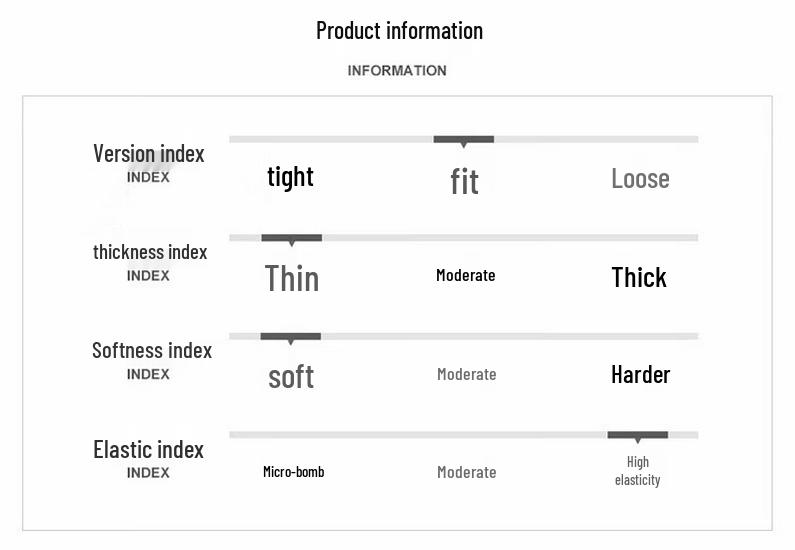Screen dimensions: 795x550
Task: Select the 'tight' version option
Action: pyautogui.click(x=290, y=177)
